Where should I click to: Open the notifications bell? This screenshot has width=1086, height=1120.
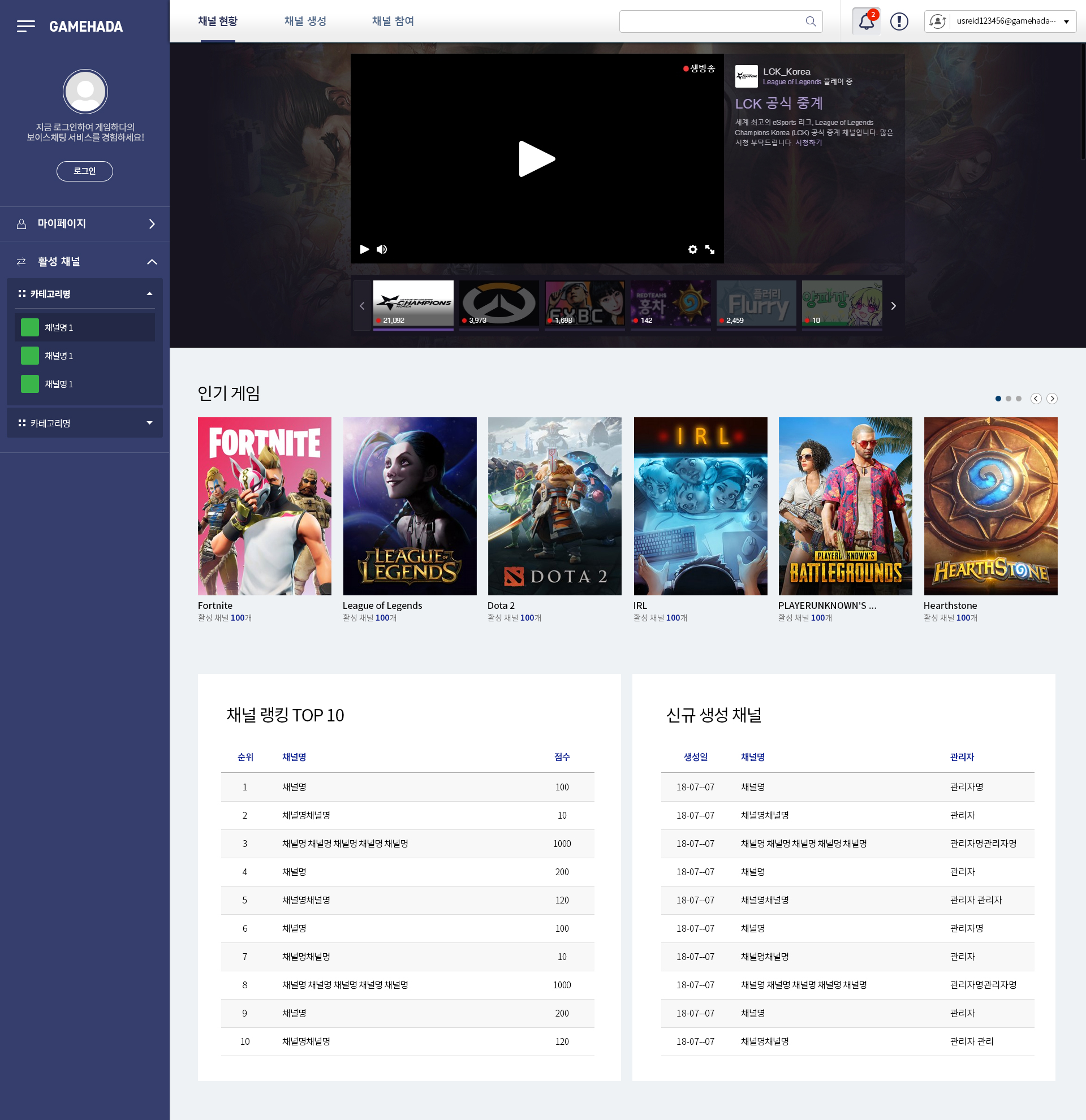[867, 21]
